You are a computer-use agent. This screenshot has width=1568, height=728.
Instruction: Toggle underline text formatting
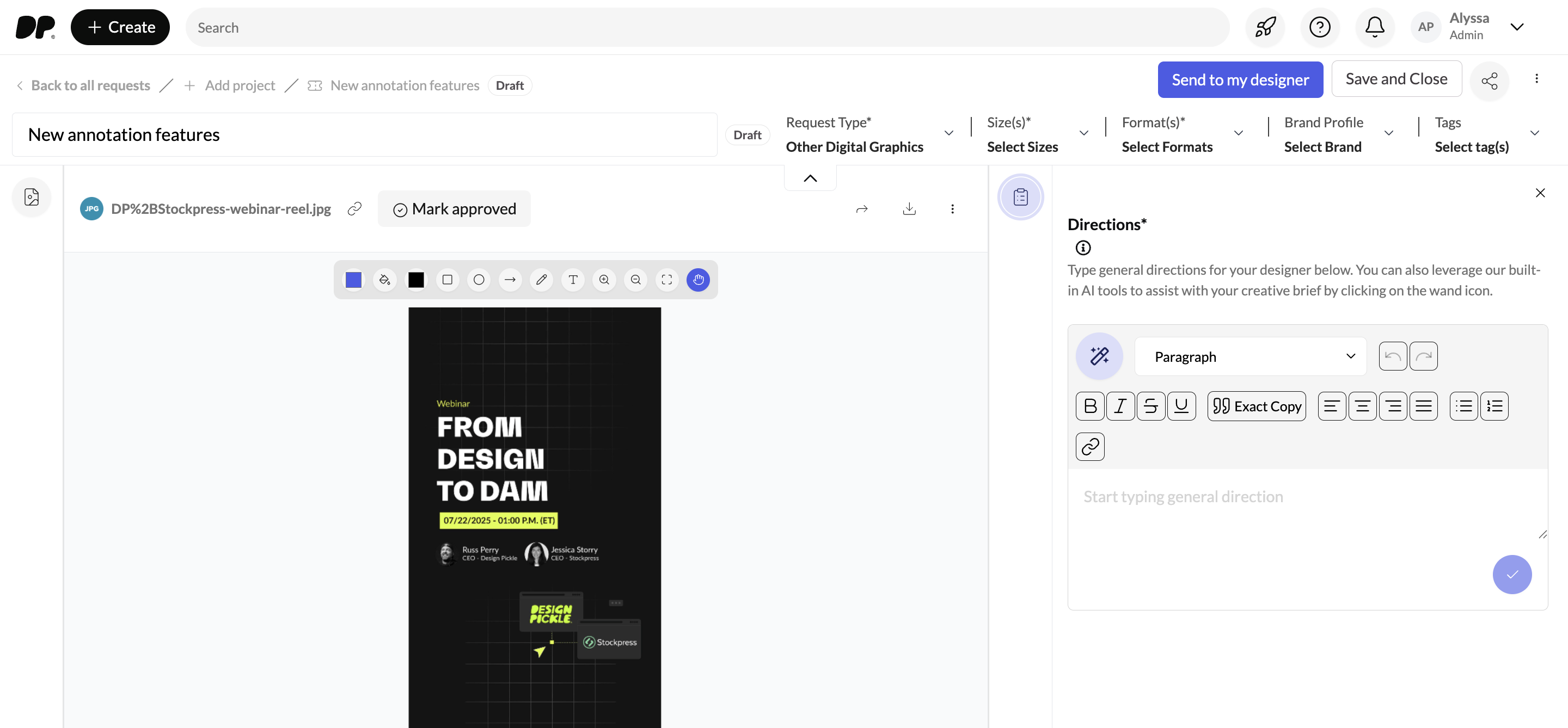pos(1181,406)
